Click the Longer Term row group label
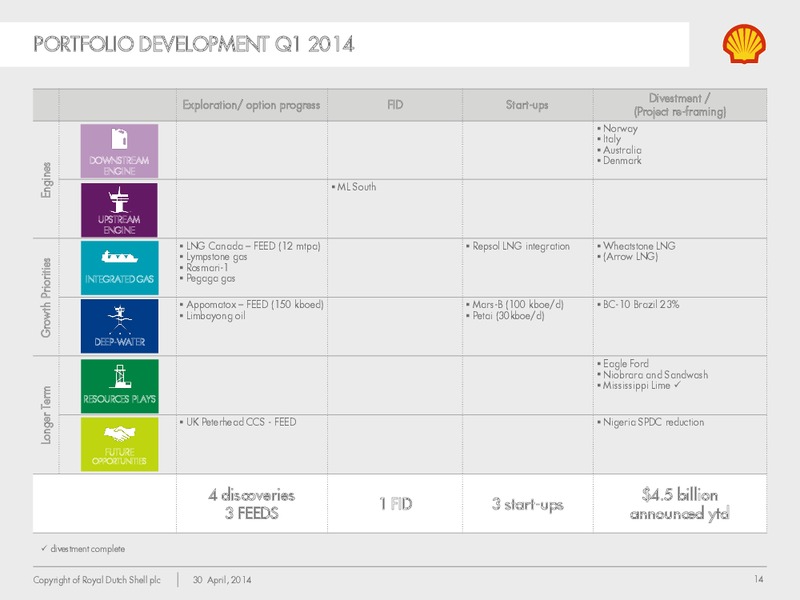 [46, 415]
